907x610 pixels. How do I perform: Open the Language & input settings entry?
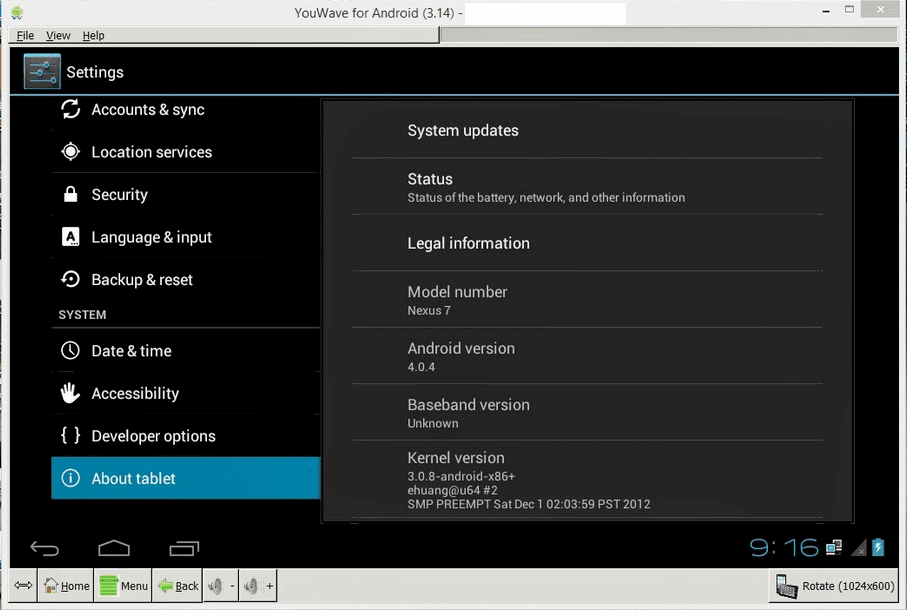click(x=186, y=237)
